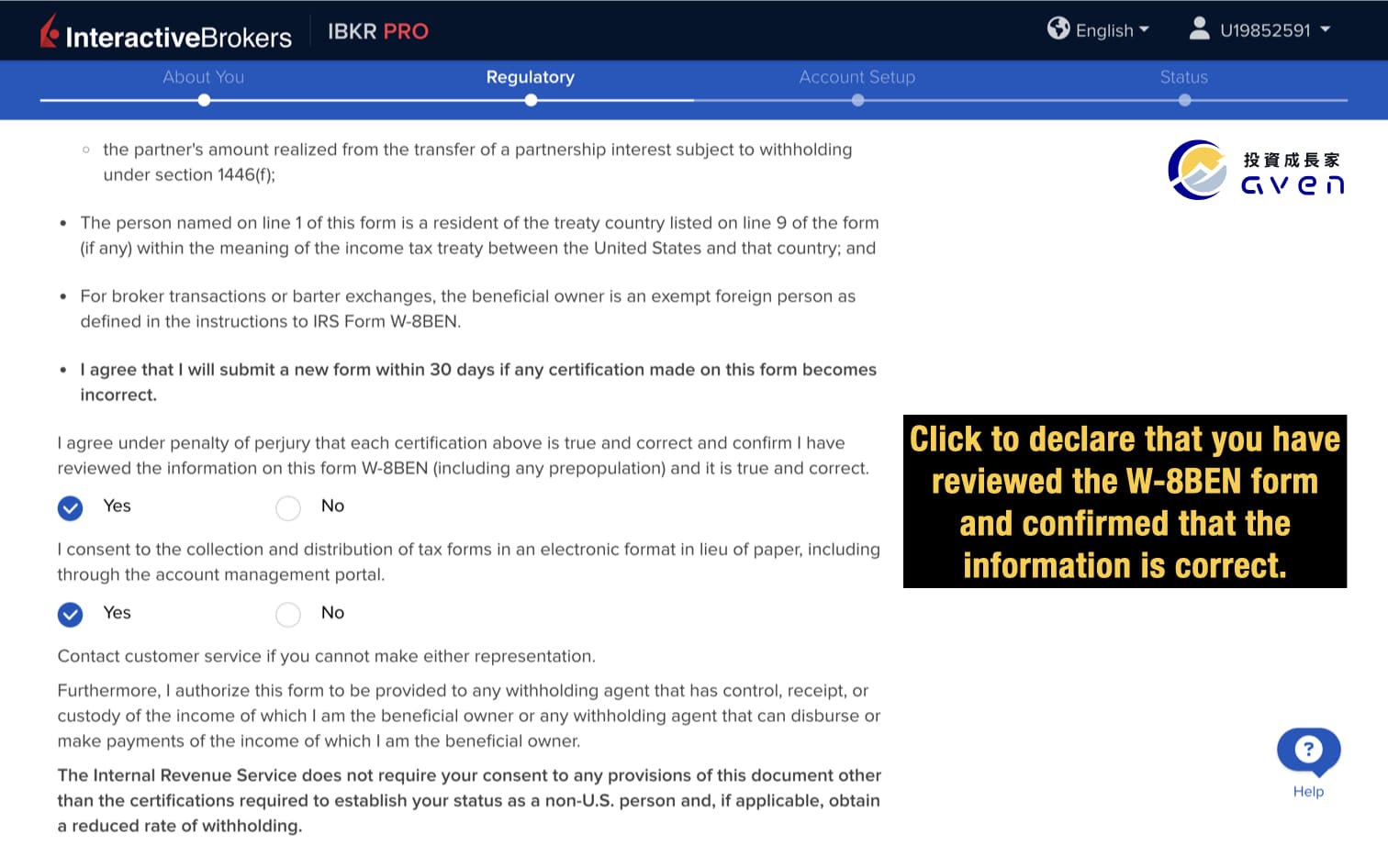Click the Help link below the icon
This screenshot has width=1388, height=868.
pos(1307,791)
